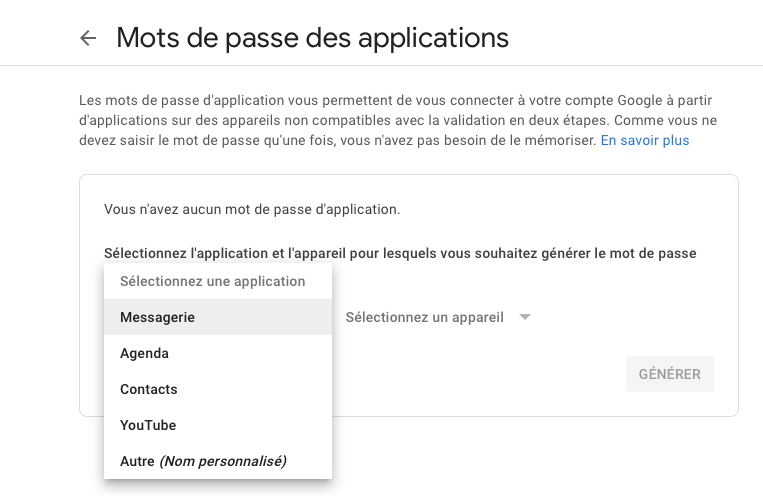
Task: Click the 'Sélectionnez une application' menu header
Action: click(212, 281)
